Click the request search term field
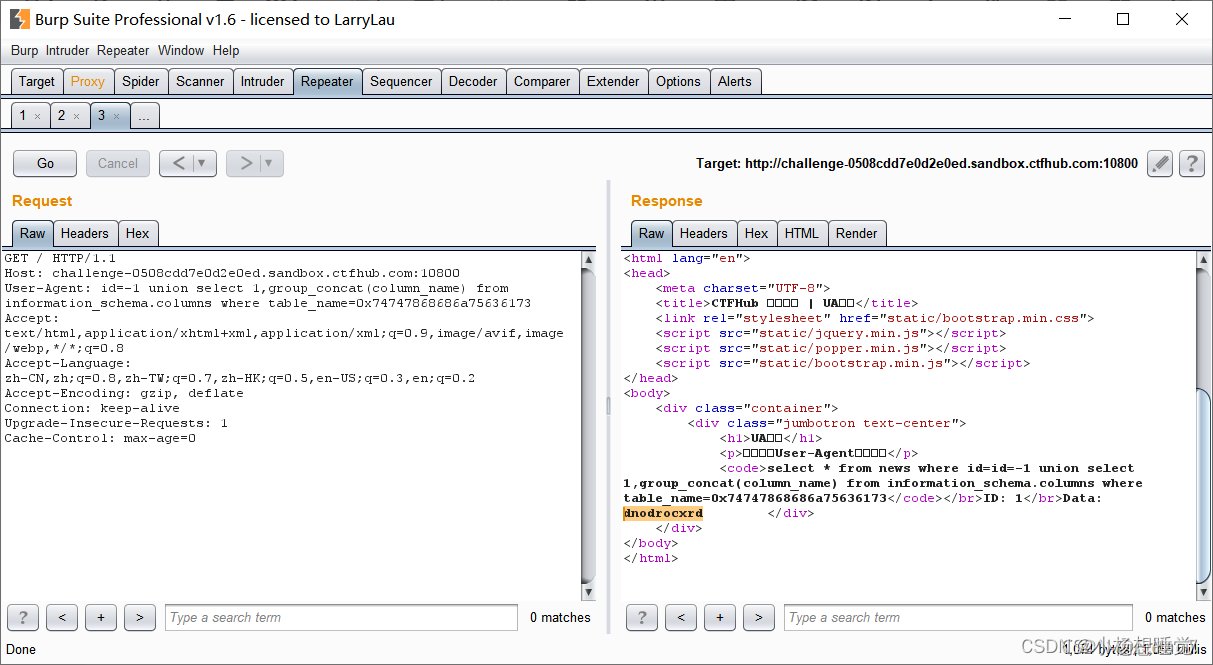Image resolution: width=1213 pixels, height=665 pixels. pyautogui.click(x=342, y=617)
